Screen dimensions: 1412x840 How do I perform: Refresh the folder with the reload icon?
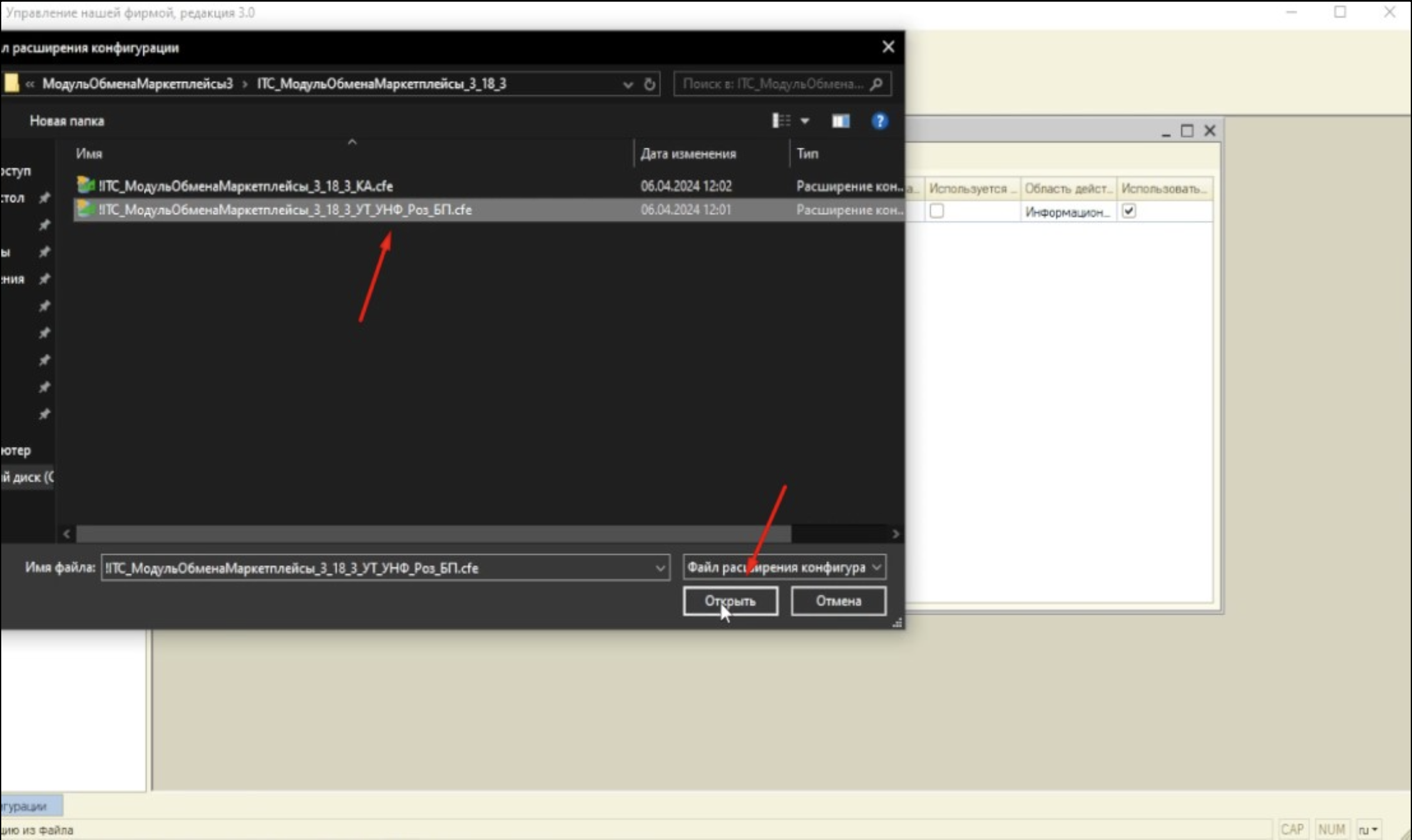click(x=650, y=84)
